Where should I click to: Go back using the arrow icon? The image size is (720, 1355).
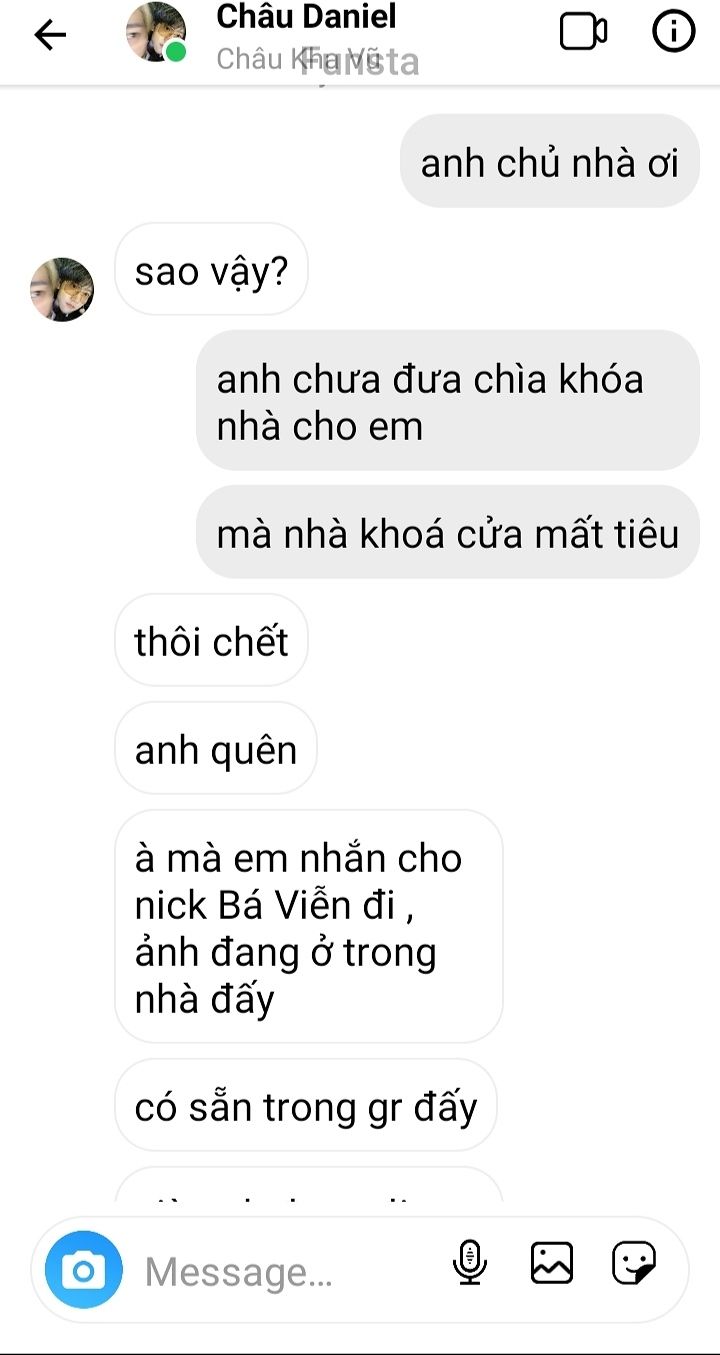[50, 35]
